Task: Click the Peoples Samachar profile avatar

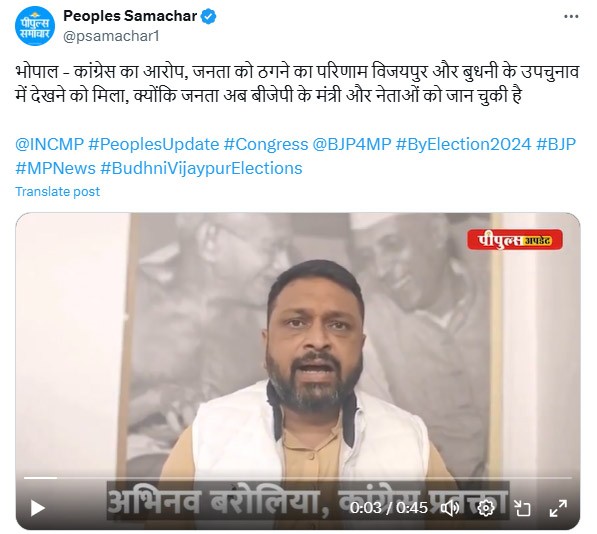Action: 35,26
